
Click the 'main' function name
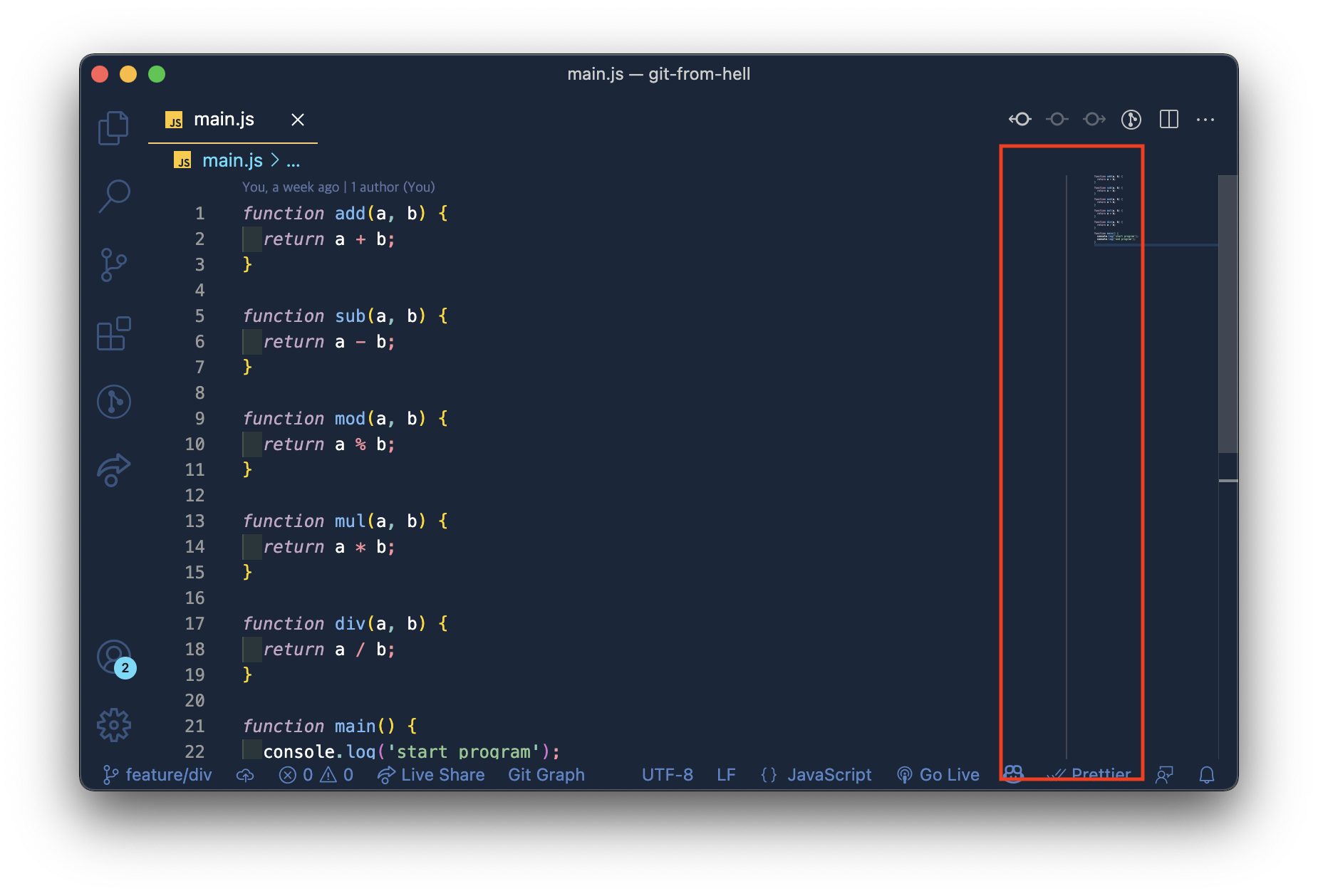click(355, 726)
